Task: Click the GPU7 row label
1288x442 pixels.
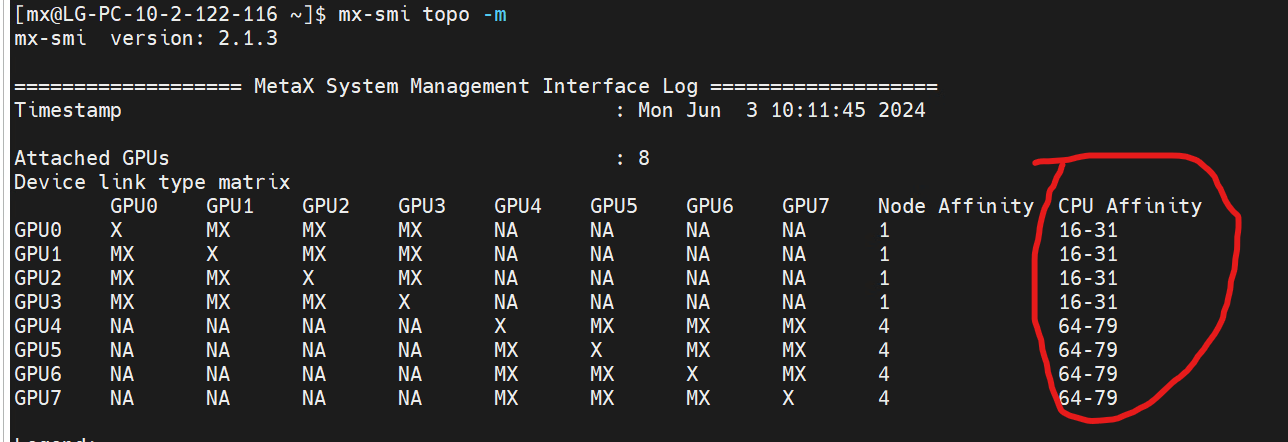Action: [x=38, y=398]
